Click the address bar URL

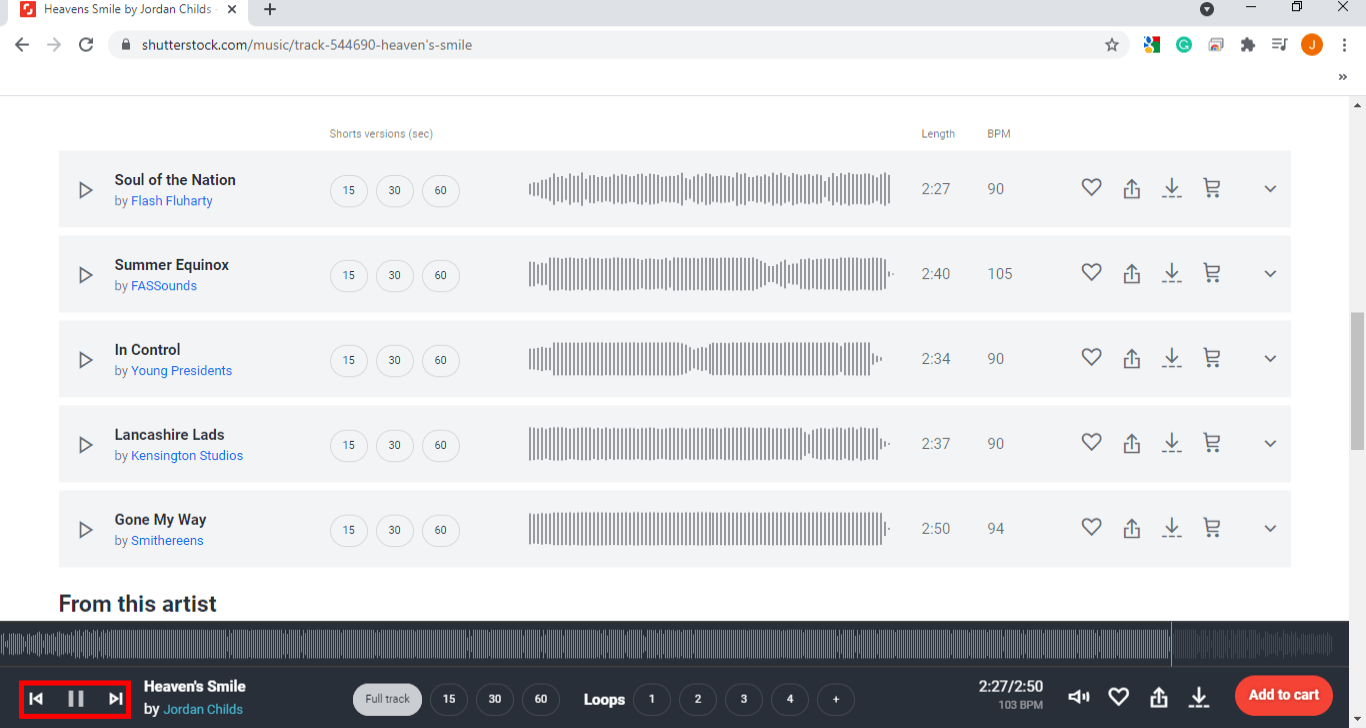click(x=306, y=45)
